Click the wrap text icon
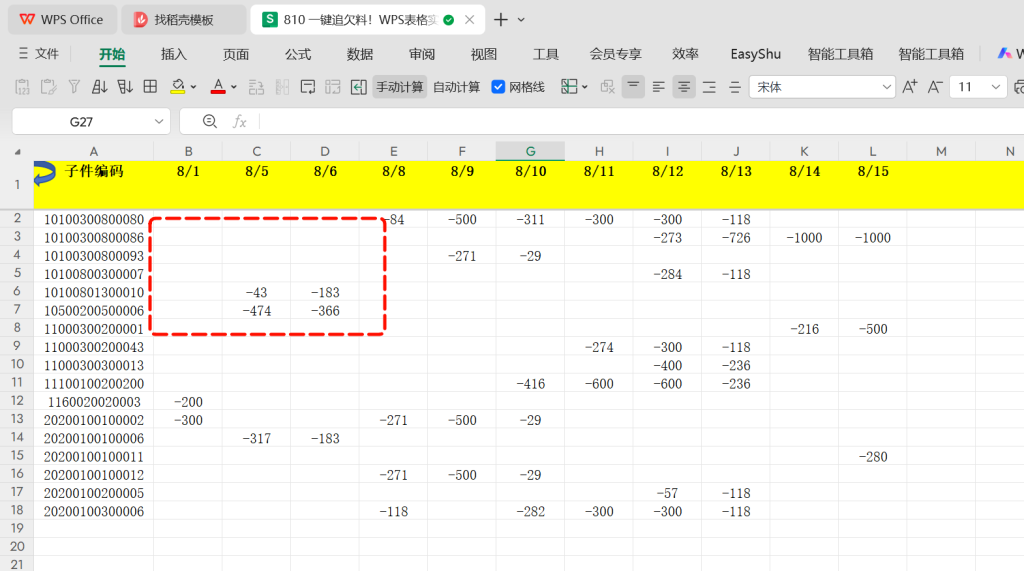Screen dimensions: 1024x571 (x=308, y=87)
